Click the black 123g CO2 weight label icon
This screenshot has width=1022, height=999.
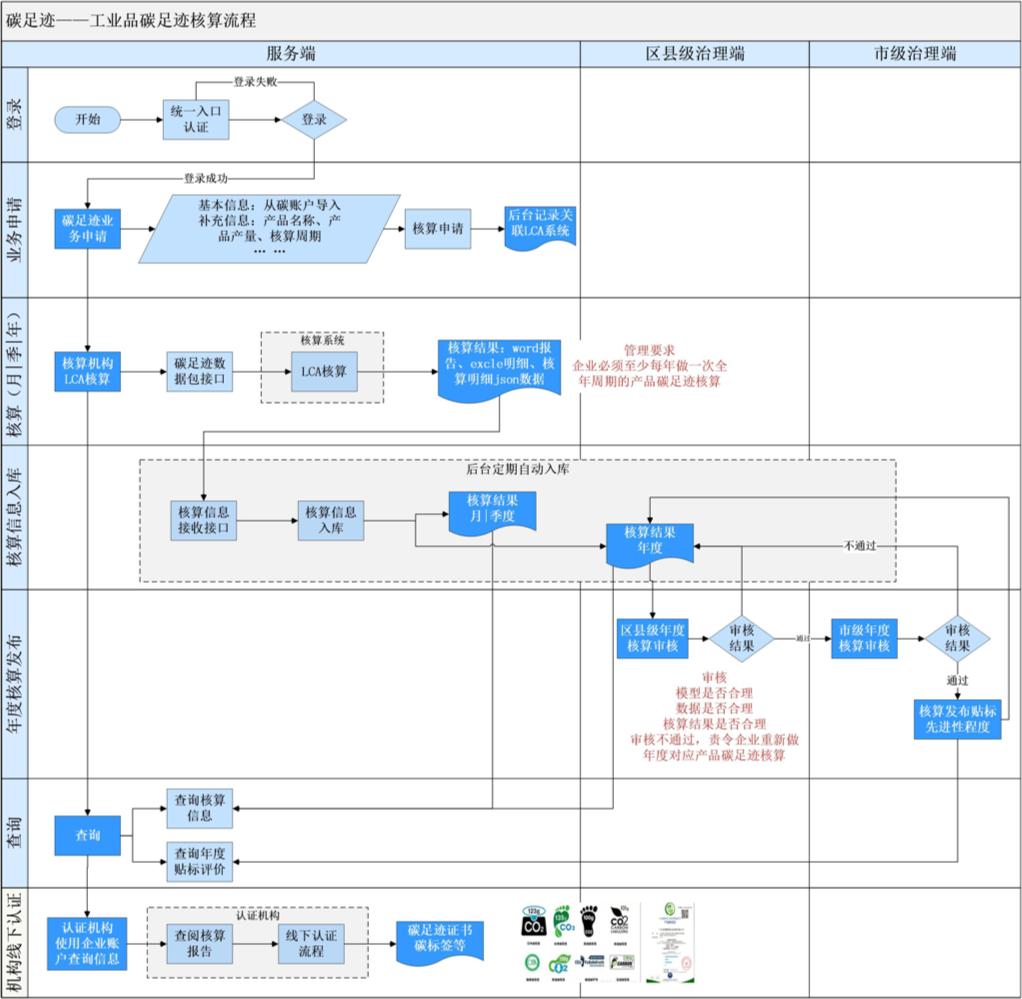534,924
